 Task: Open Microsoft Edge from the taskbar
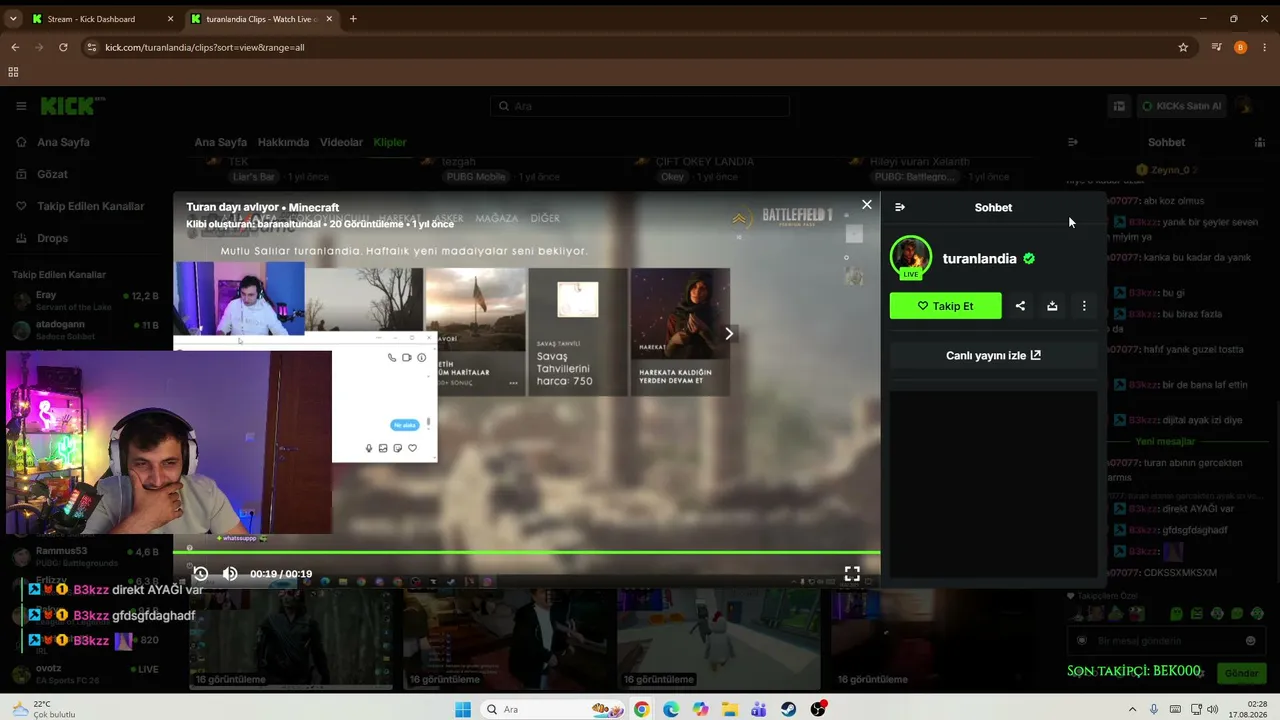pos(670,709)
